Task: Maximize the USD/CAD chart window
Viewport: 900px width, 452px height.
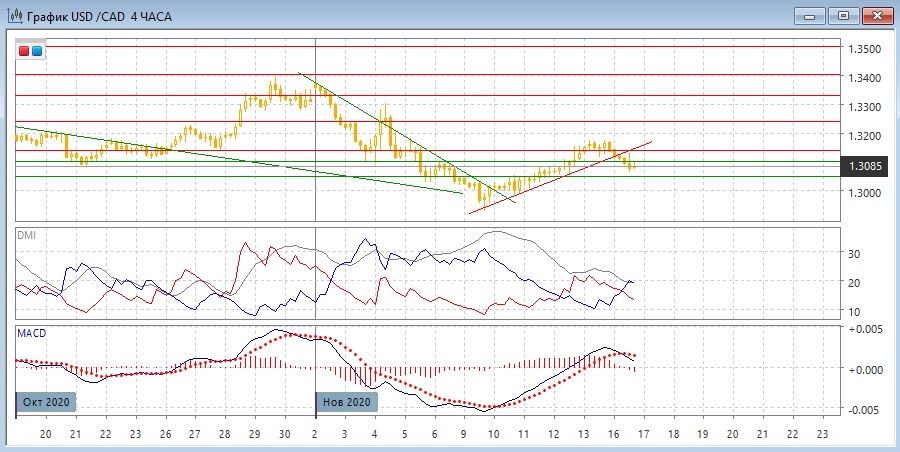Action: coord(843,15)
